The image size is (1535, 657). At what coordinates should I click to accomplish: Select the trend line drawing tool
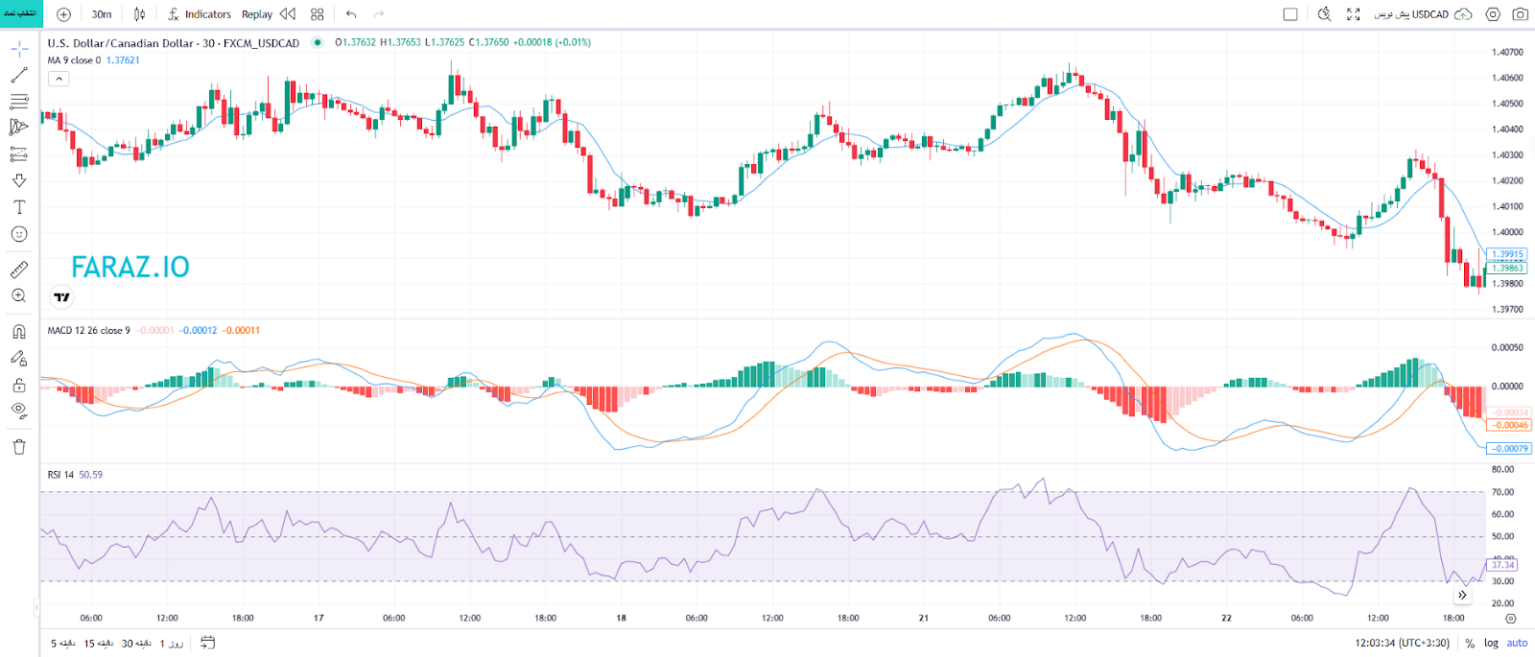(19, 75)
